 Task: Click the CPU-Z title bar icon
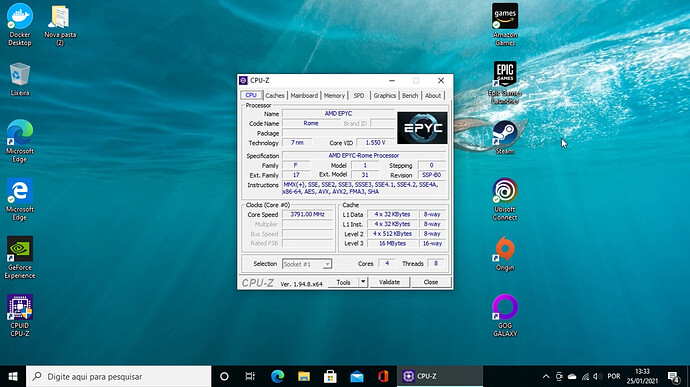point(243,80)
